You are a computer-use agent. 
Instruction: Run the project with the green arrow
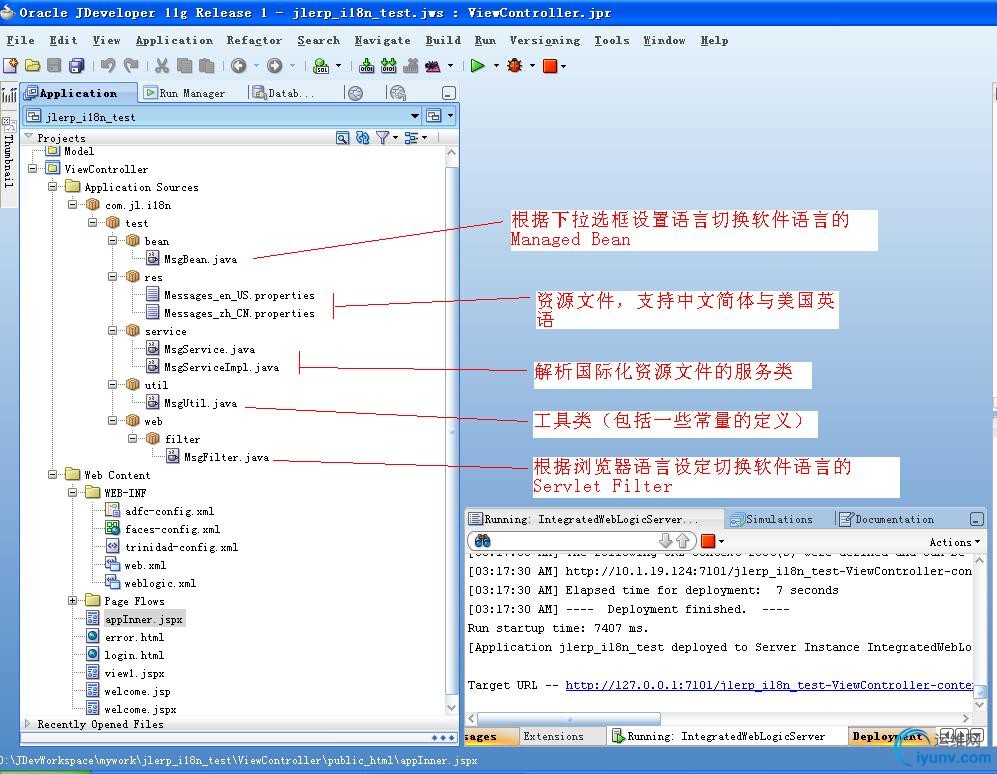pos(478,66)
